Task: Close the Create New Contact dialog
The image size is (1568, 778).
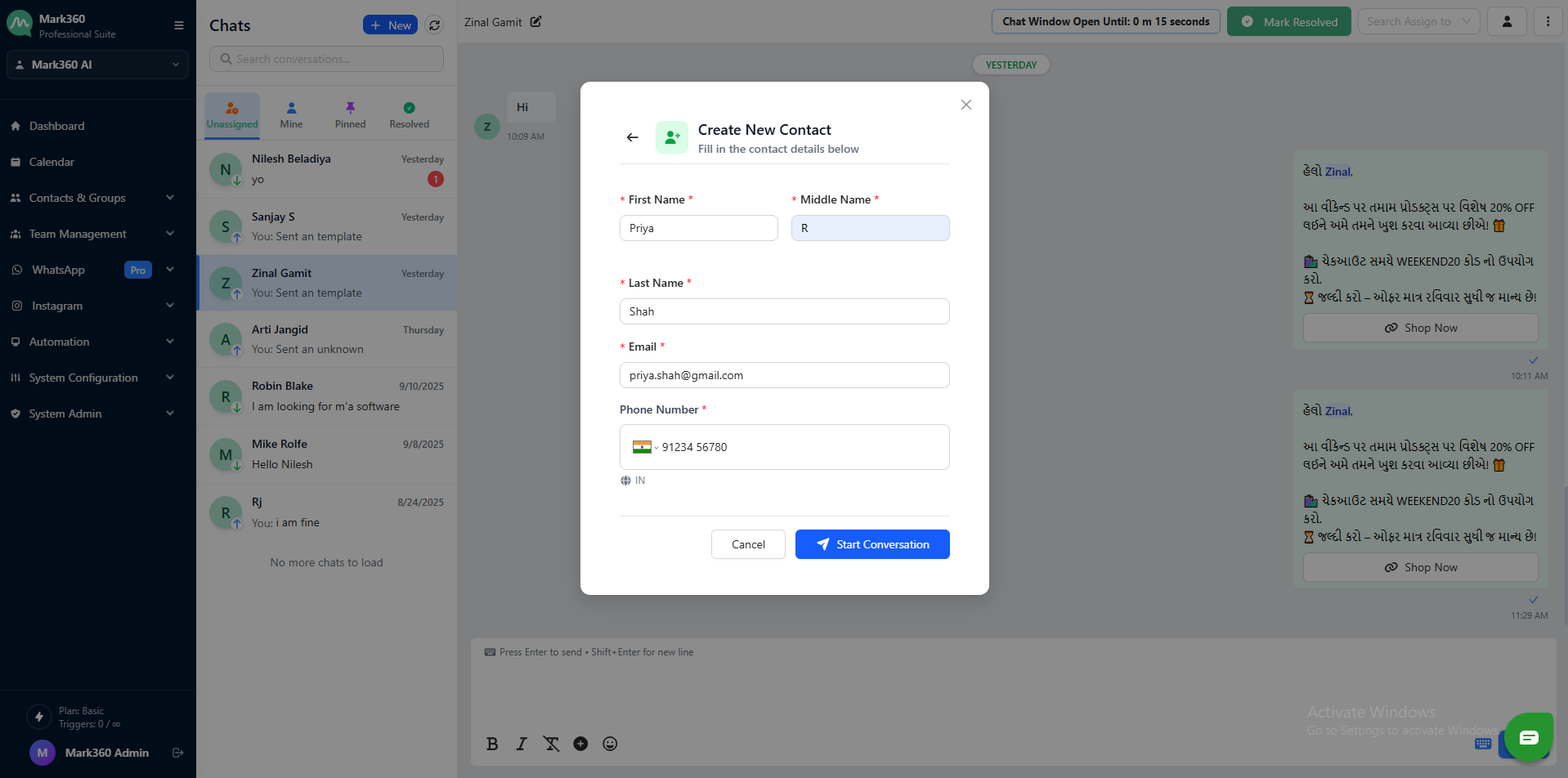Action: coord(965,105)
